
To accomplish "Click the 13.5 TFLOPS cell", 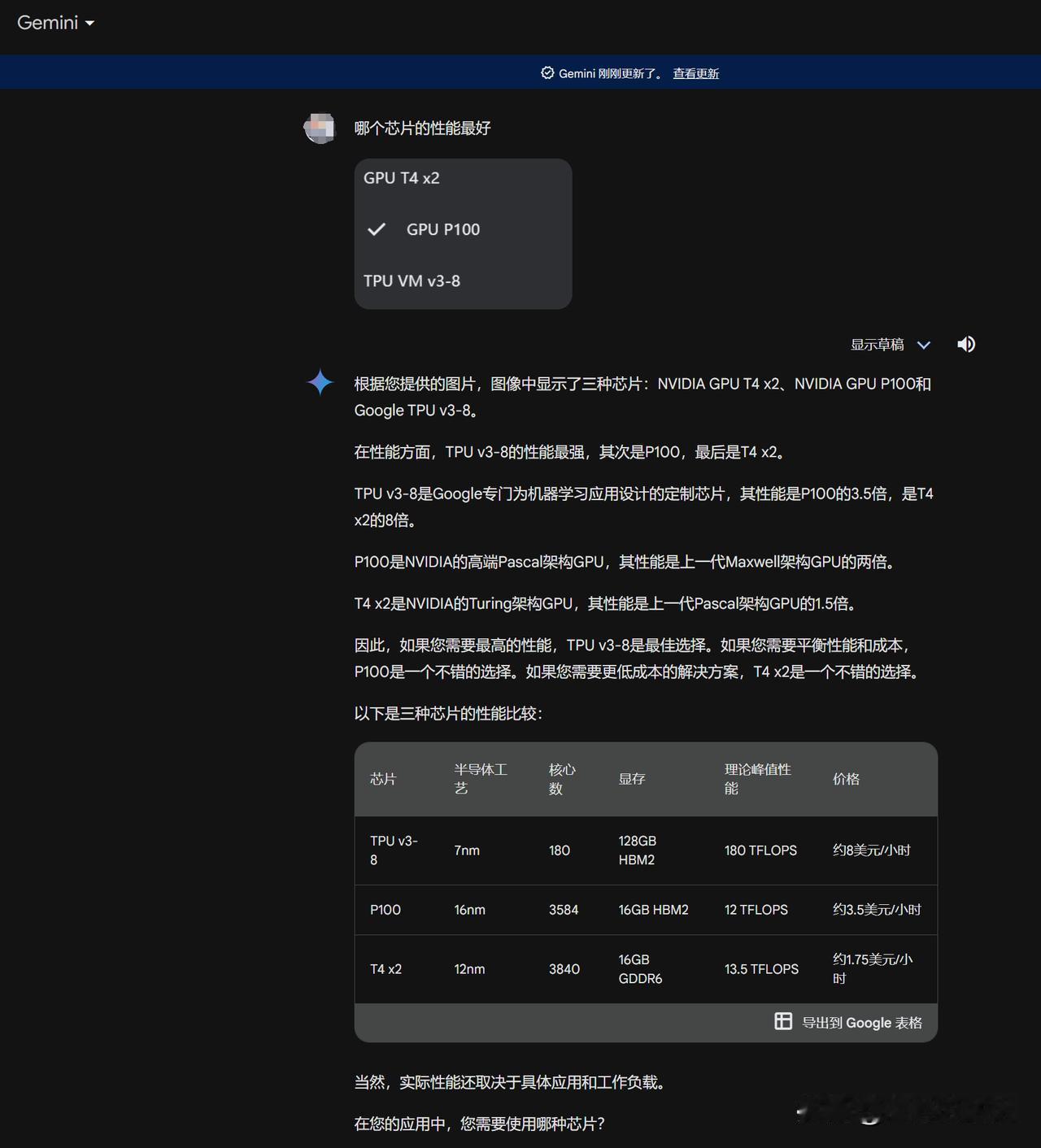I will (x=761, y=969).
